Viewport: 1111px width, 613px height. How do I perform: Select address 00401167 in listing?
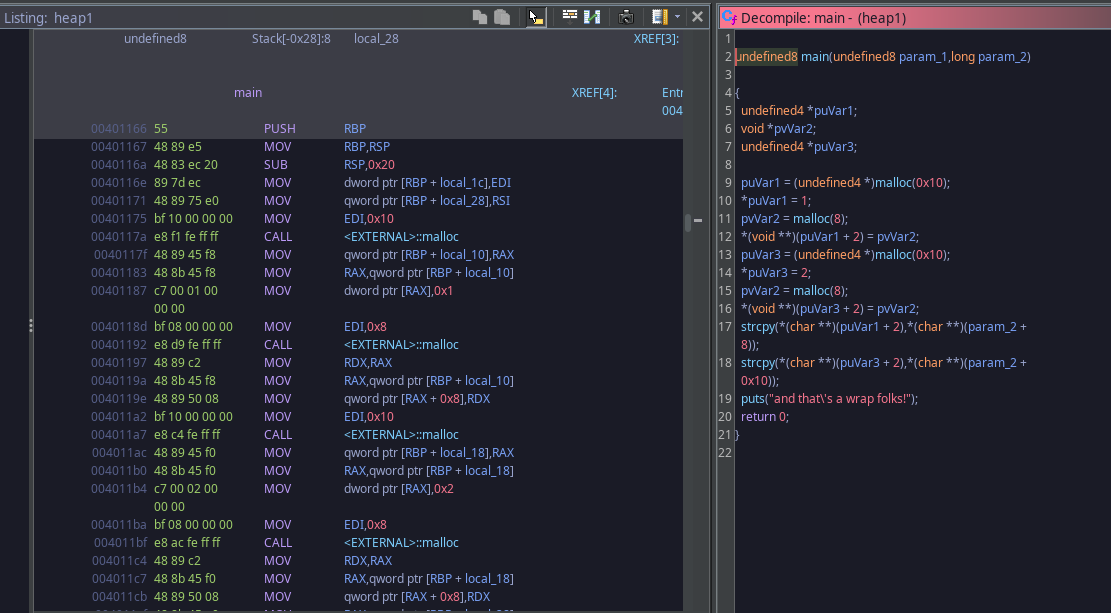tap(118, 147)
